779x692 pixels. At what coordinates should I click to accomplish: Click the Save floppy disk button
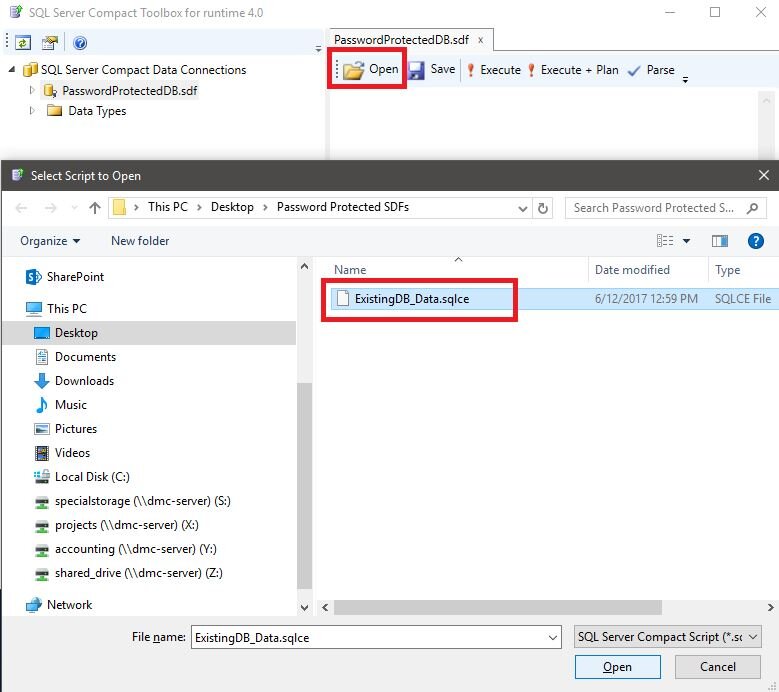pos(431,70)
